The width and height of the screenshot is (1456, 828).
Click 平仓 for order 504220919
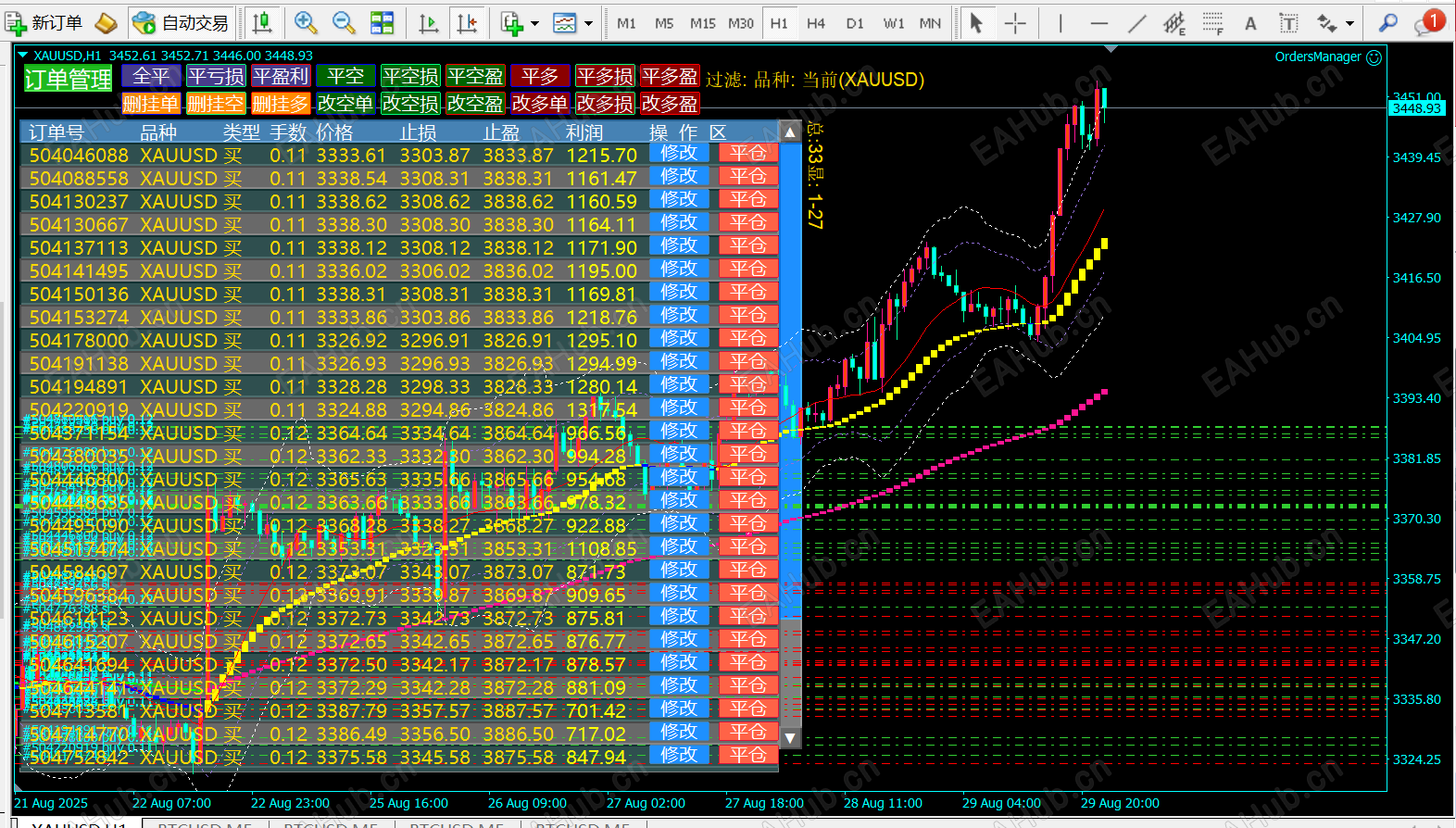[x=748, y=408]
